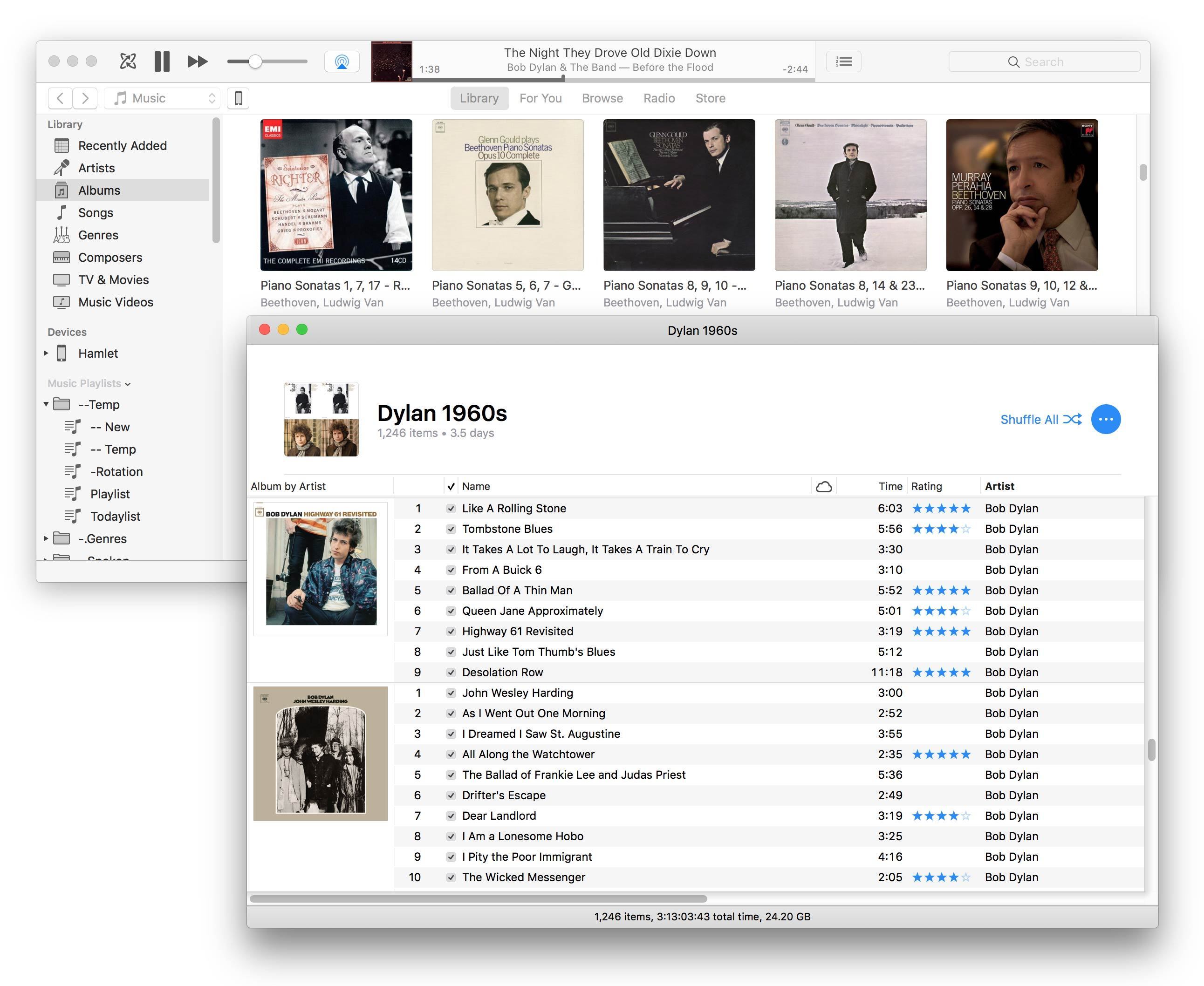The width and height of the screenshot is (1204, 986).
Task: Pause playback with the pause button
Action: [x=162, y=61]
